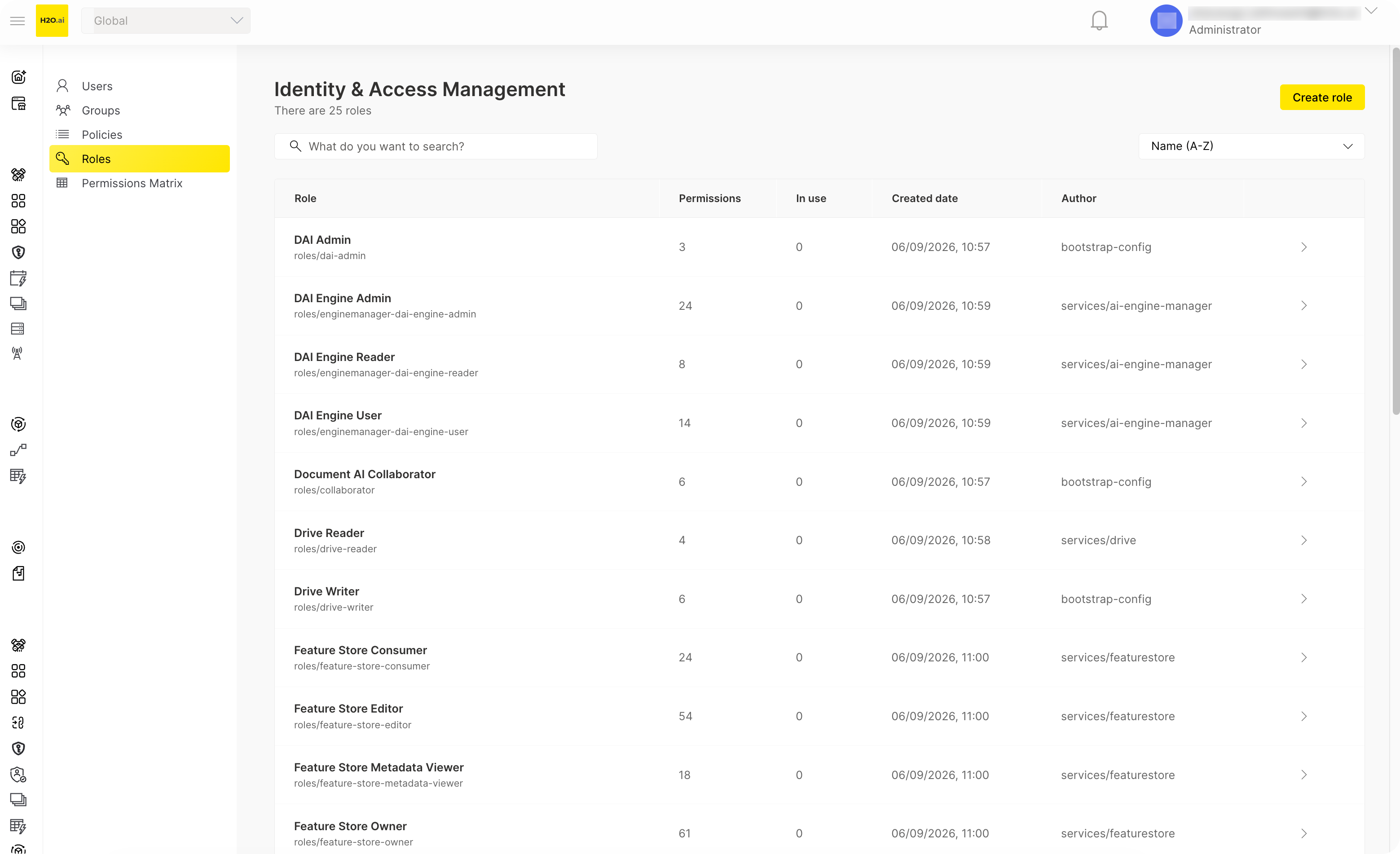This screenshot has width=1400, height=854.
Task: Click the vertical page scrollbar
Action: coord(1396,232)
